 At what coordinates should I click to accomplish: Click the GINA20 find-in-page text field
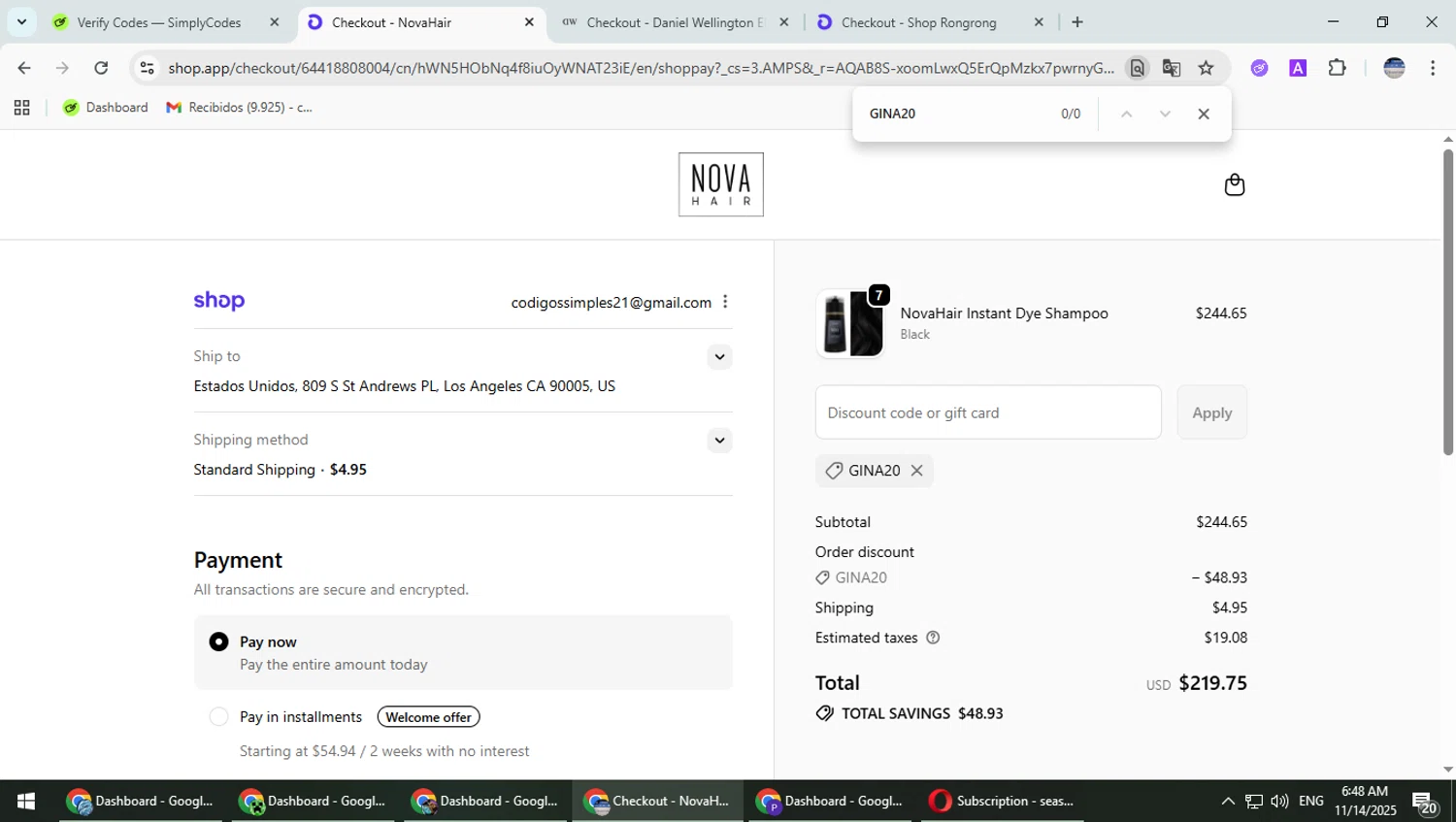(x=956, y=114)
